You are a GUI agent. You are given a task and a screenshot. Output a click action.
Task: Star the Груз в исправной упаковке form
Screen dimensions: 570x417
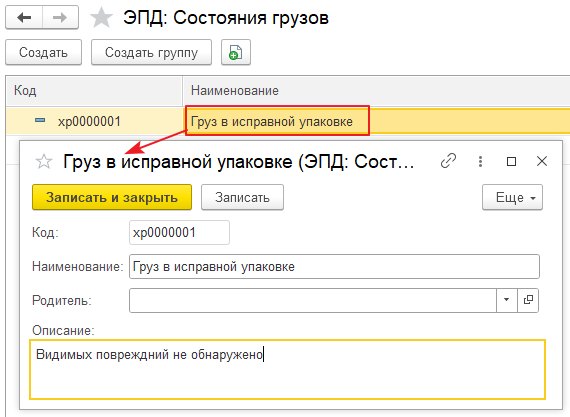click(44, 161)
